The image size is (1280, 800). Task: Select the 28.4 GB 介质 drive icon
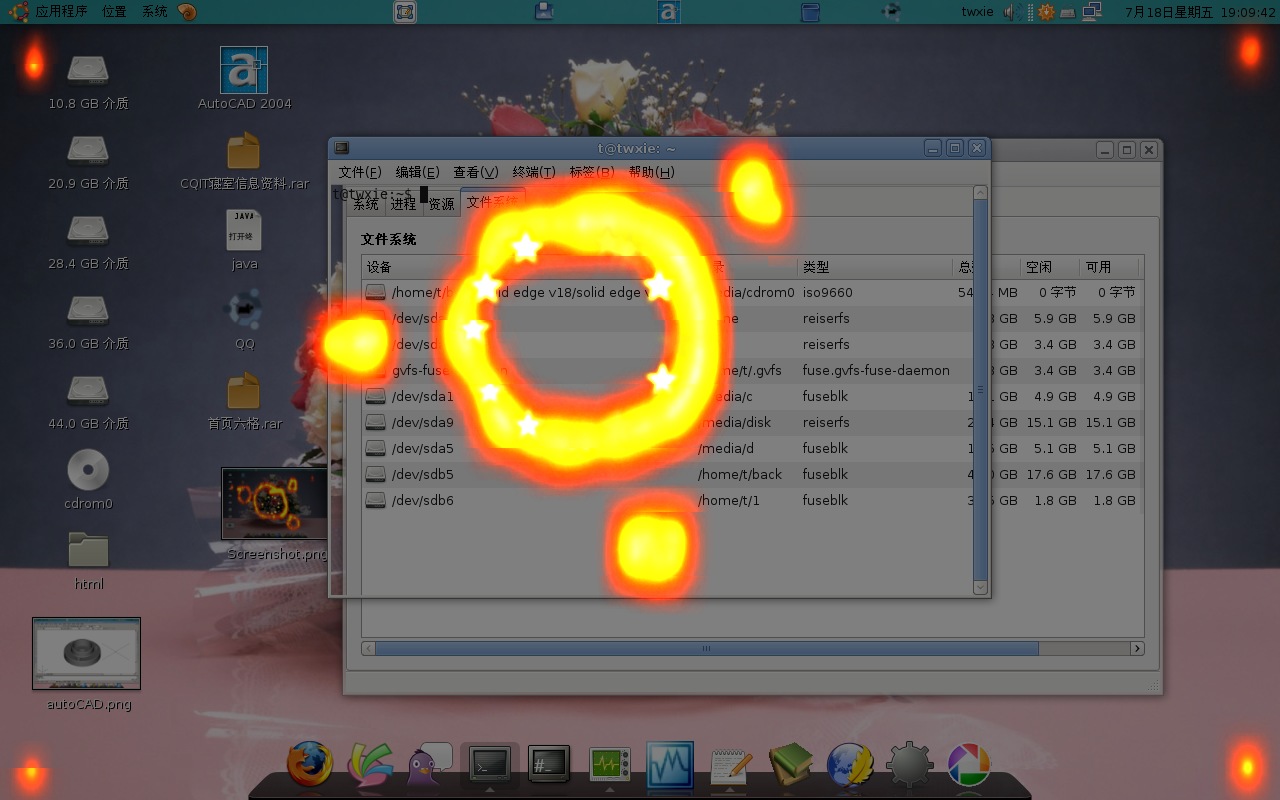[x=88, y=230]
